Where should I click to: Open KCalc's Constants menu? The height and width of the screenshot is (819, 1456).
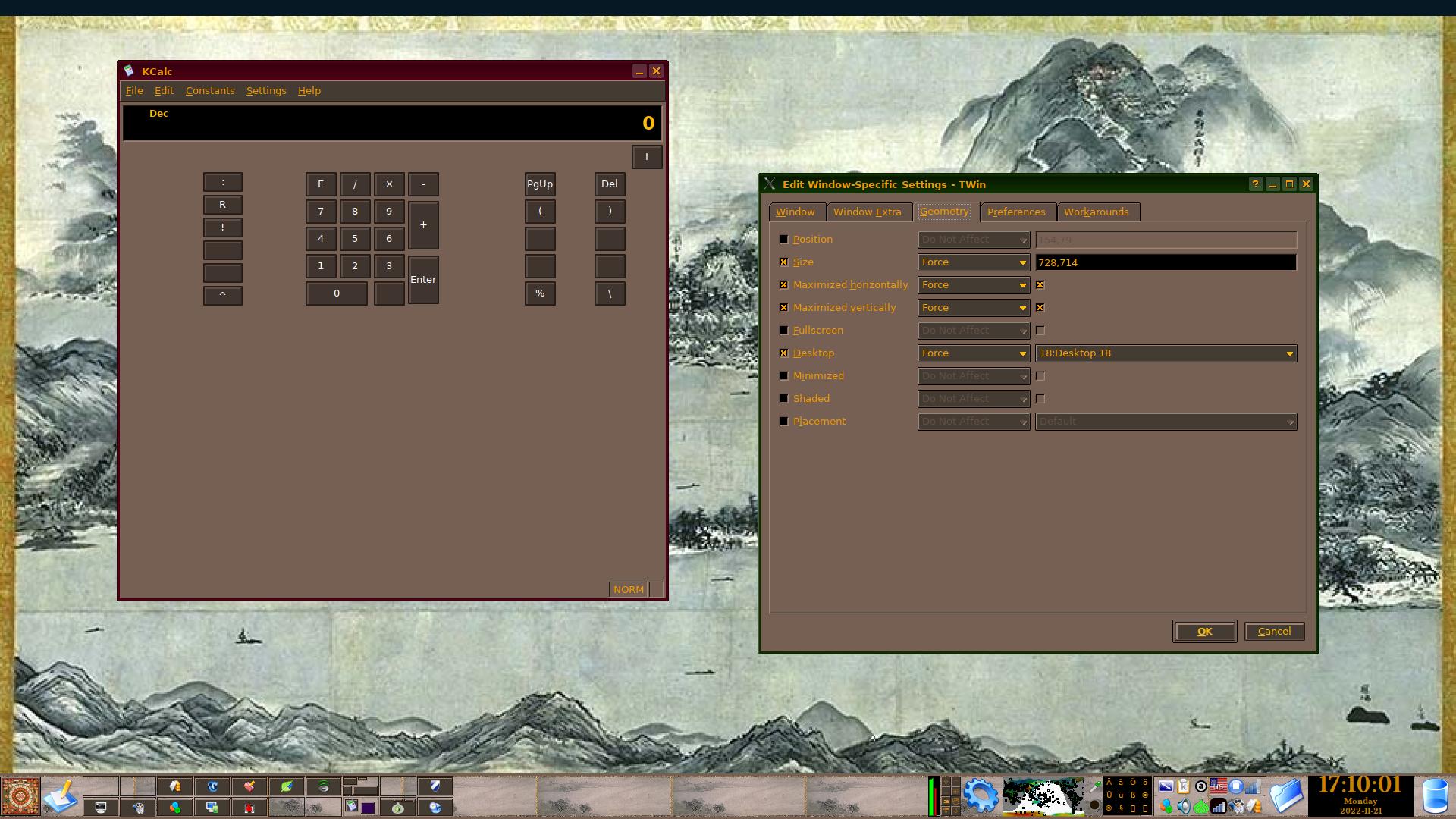click(x=210, y=90)
